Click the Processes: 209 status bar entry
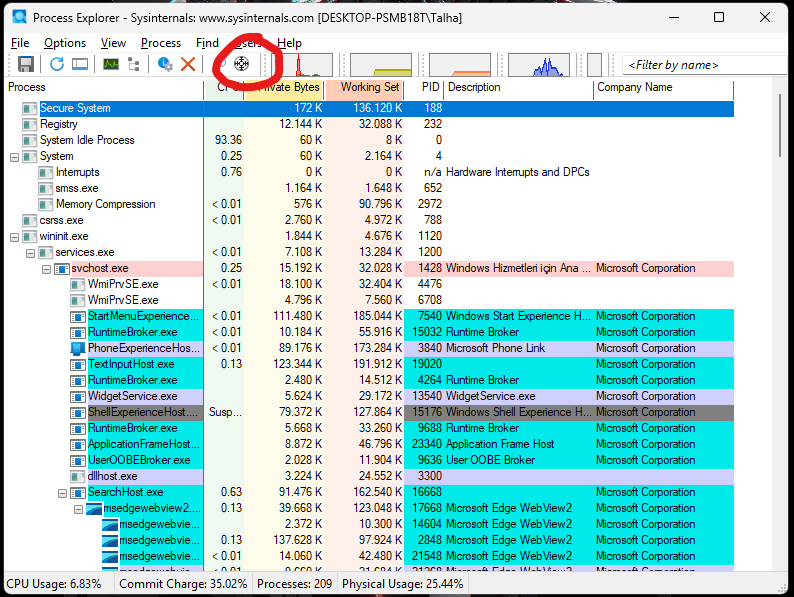Image resolution: width=794 pixels, height=597 pixels. pyautogui.click(x=294, y=584)
